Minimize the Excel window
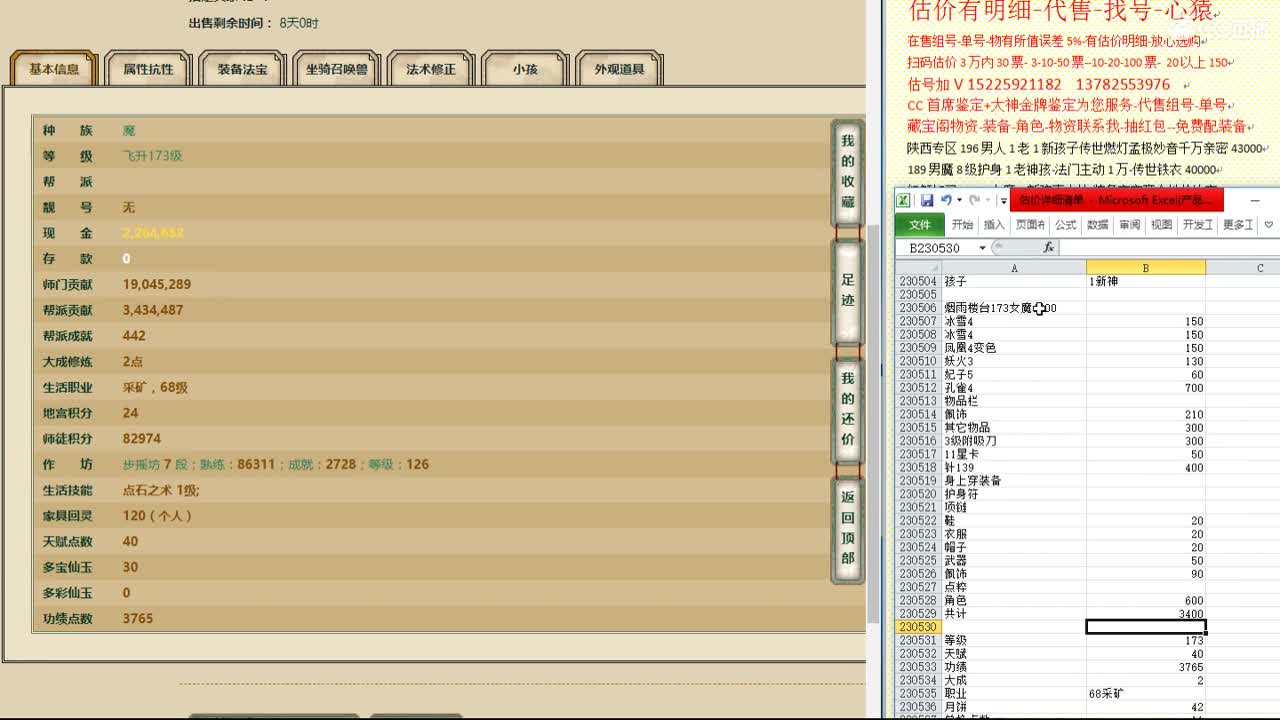Screen dimensions: 1280x720 [1255, 201]
